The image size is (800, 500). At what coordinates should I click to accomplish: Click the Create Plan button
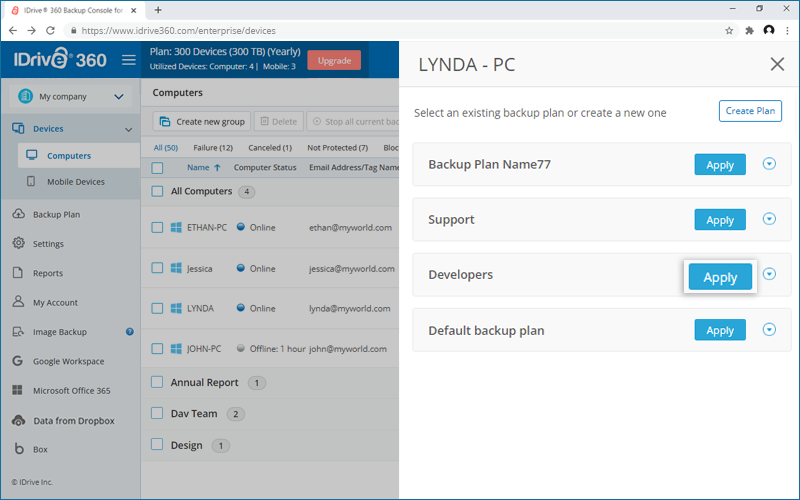750,111
